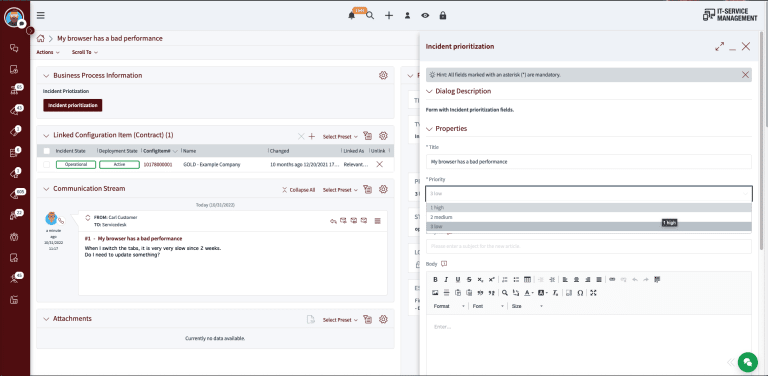Dismiss the mandatory fields hint
The image size is (768, 376).
point(745,75)
